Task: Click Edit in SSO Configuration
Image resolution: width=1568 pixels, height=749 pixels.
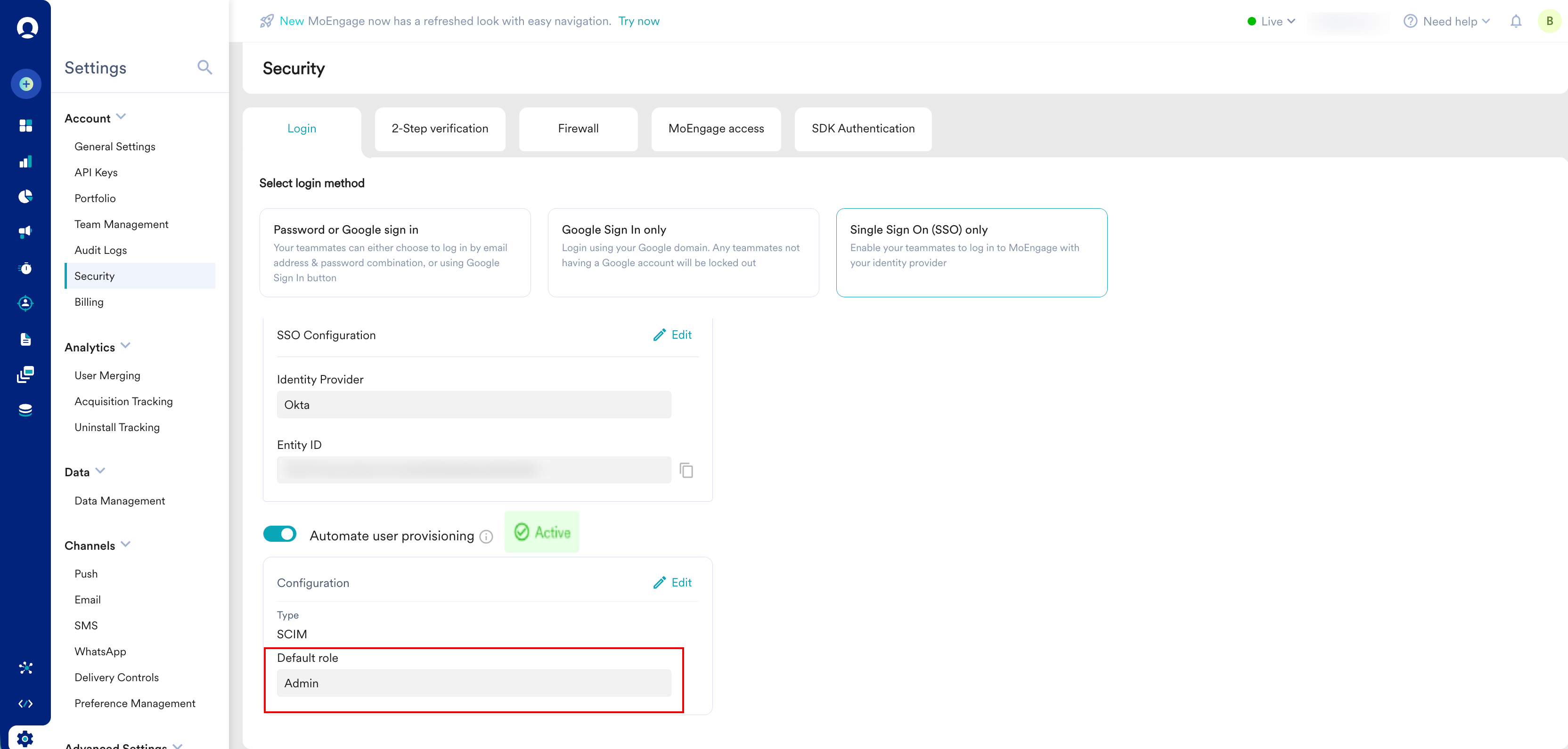Action: (673, 334)
